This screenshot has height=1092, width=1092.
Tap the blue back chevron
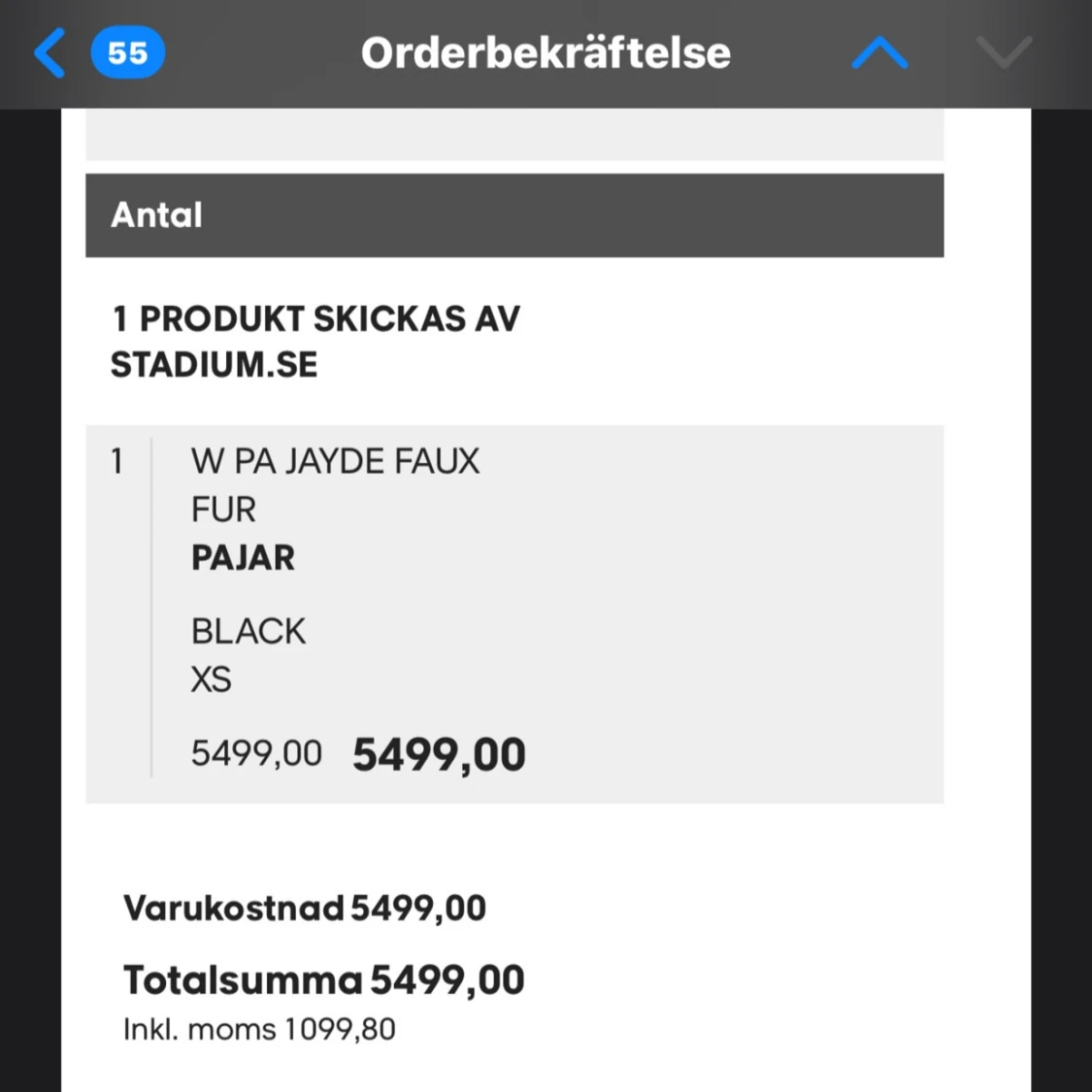click(50, 52)
